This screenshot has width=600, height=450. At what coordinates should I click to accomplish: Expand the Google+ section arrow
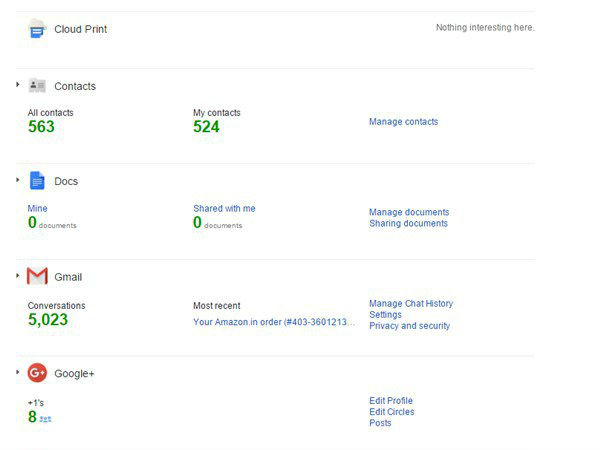point(18,372)
